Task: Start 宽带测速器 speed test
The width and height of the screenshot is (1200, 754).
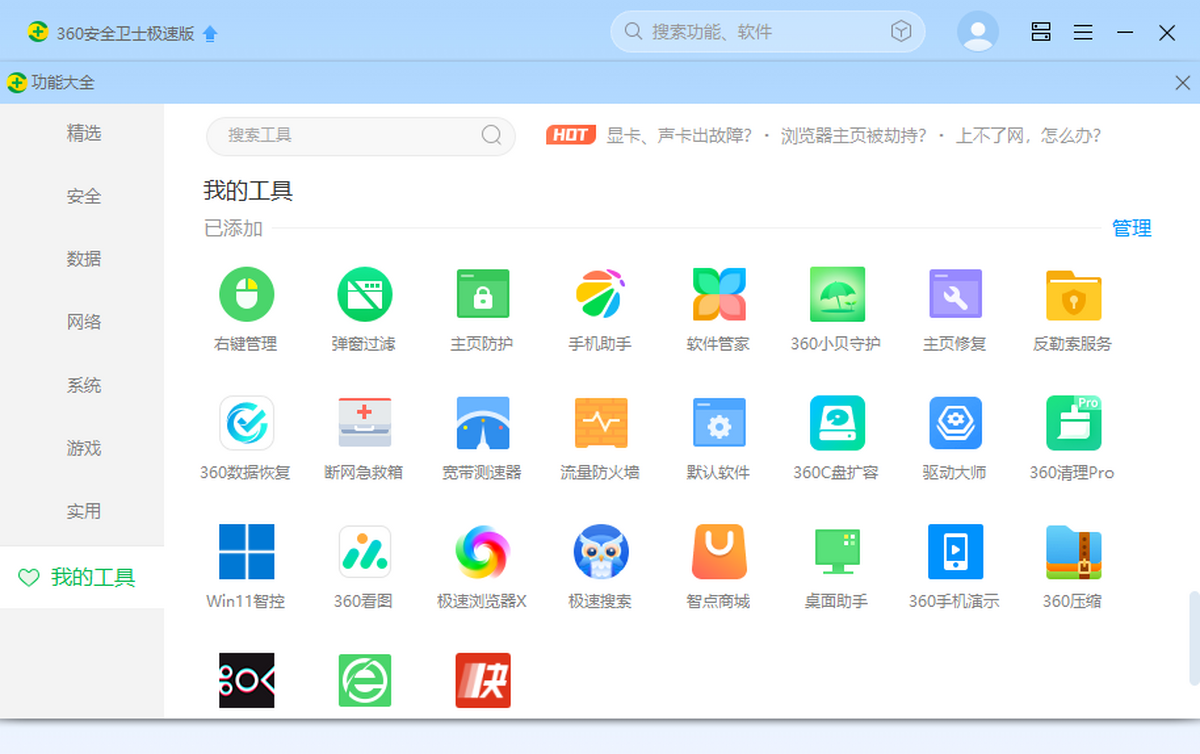Action: 482,423
